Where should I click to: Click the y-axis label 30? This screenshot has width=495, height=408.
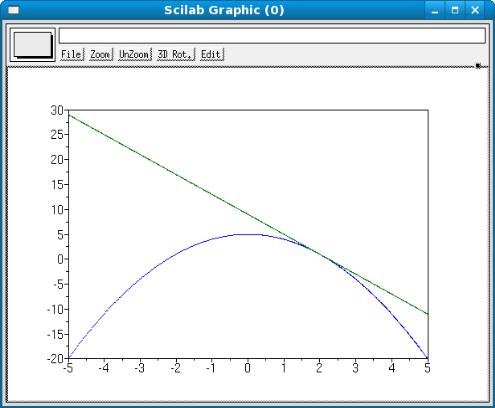[57, 110]
